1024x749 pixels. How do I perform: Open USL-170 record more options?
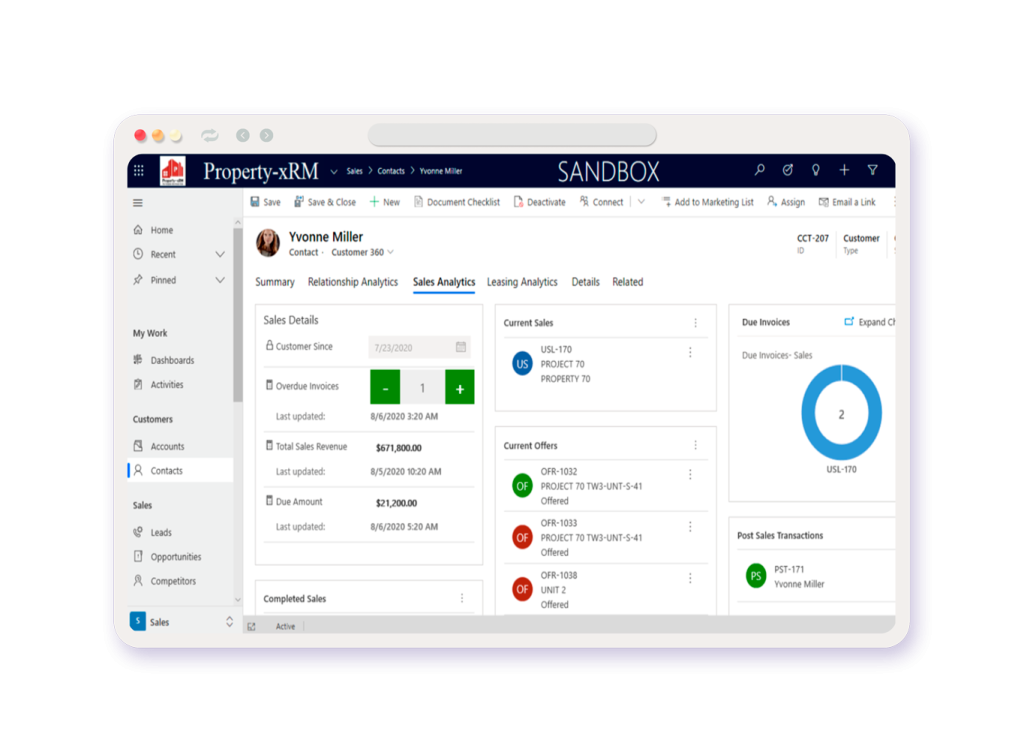[690, 353]
